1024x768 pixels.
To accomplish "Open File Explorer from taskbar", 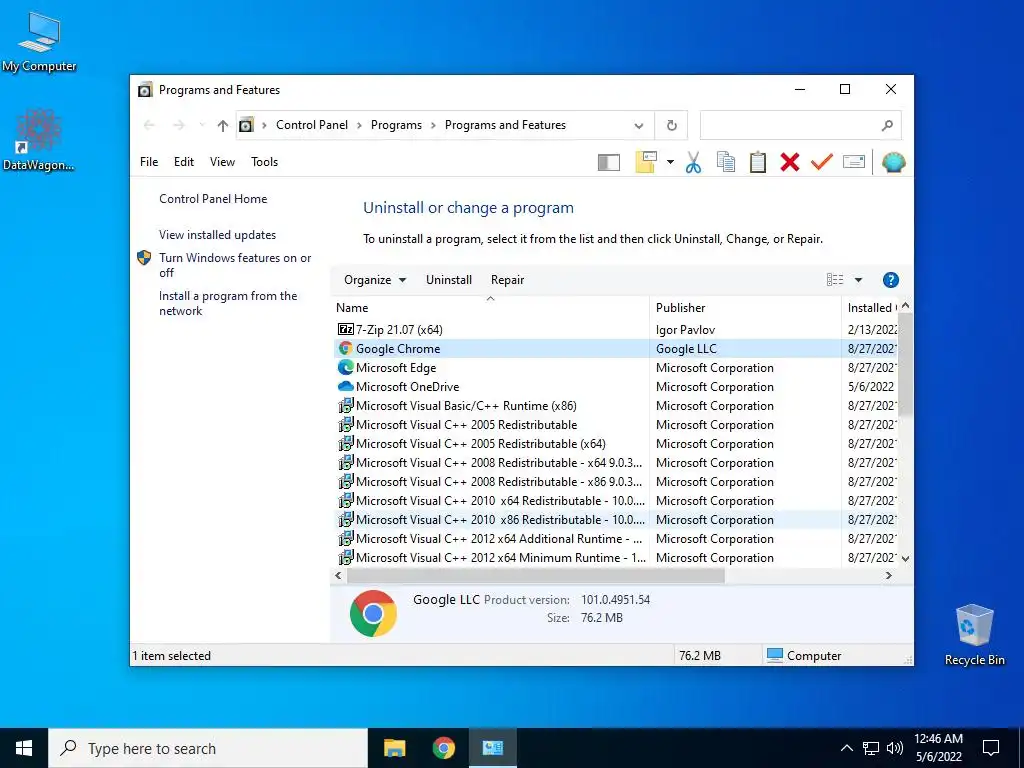I will (x=394, y=748).
